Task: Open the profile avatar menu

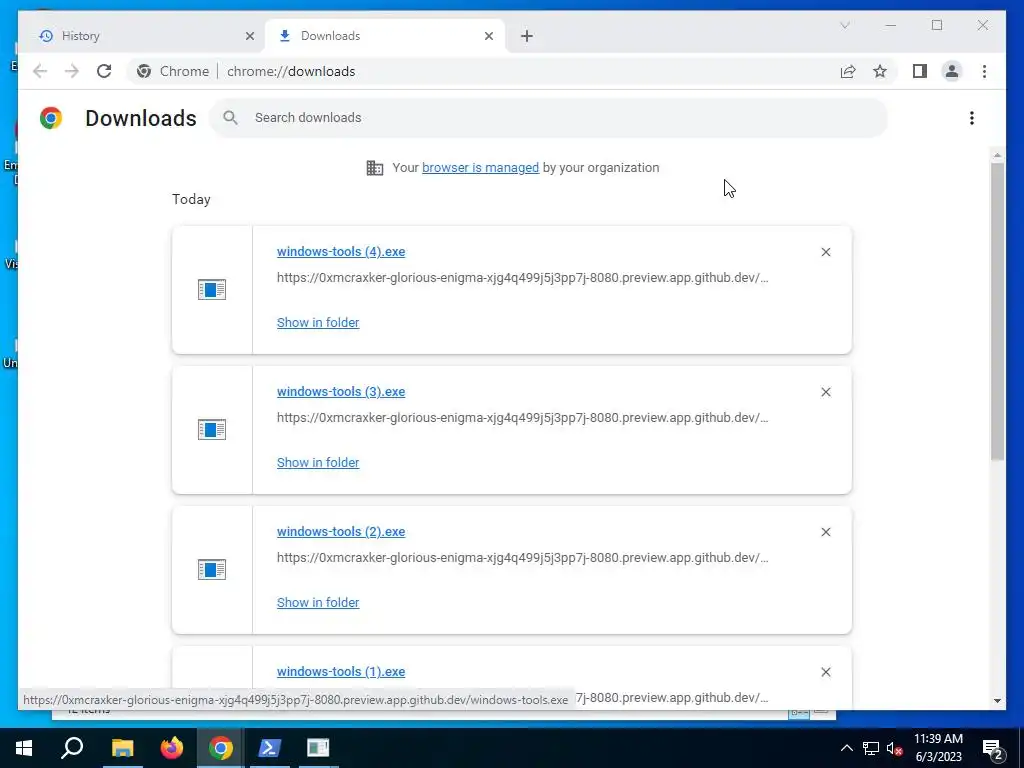Action: point(952,71)
